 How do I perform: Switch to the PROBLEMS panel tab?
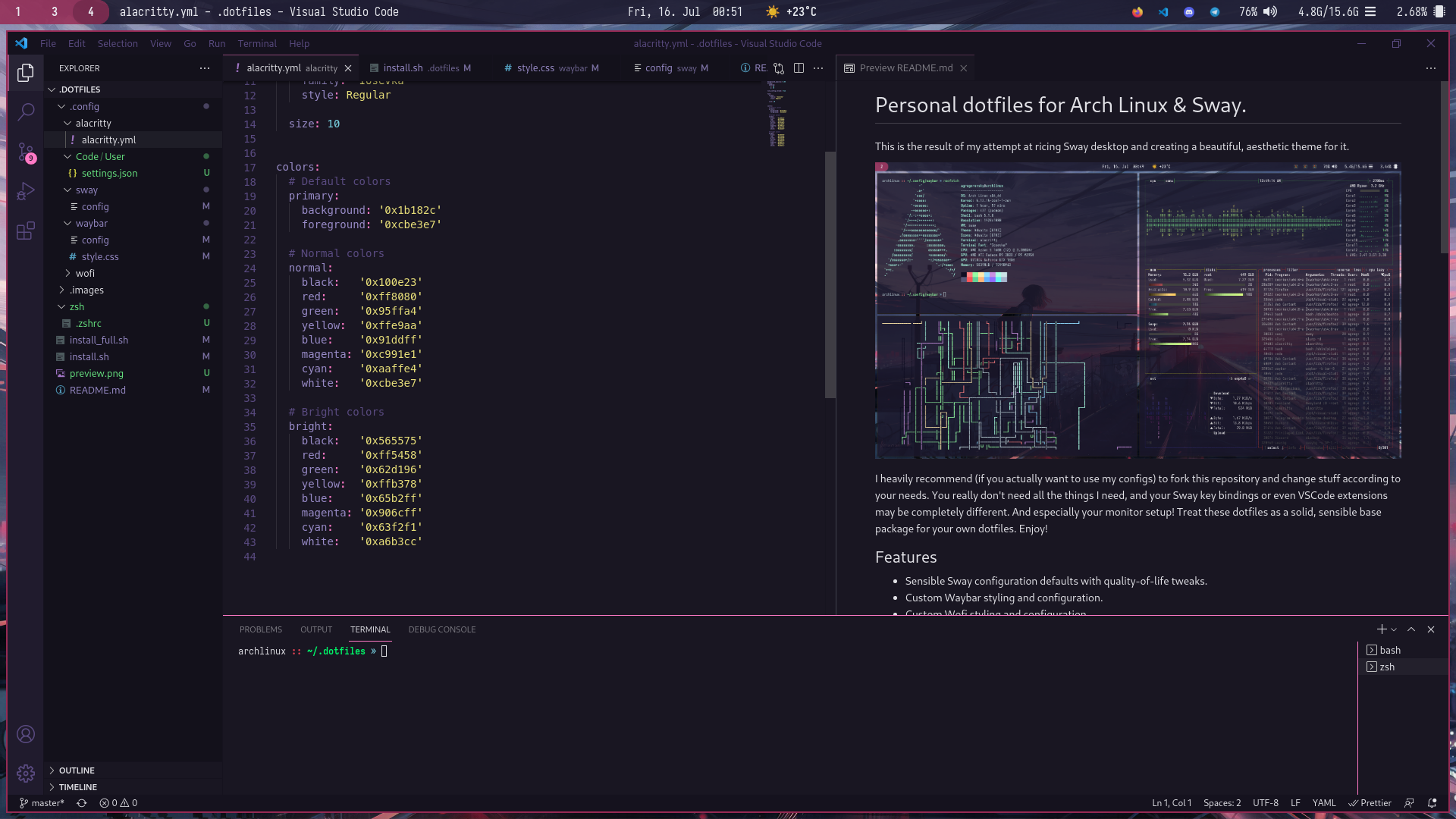coord(260,629)
